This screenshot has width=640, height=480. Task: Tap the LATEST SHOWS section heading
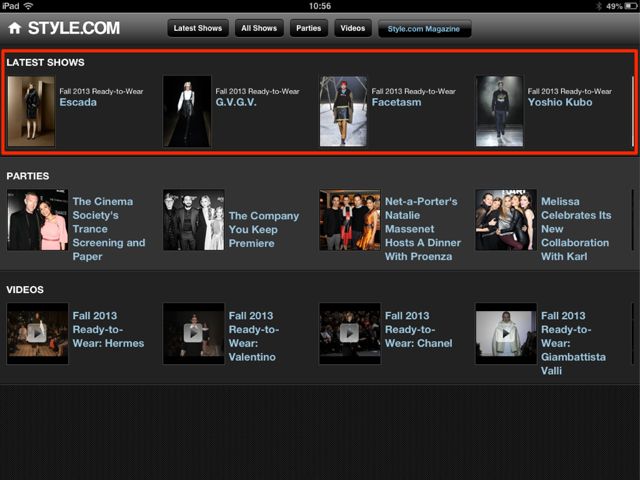click(x=45, y=62)
